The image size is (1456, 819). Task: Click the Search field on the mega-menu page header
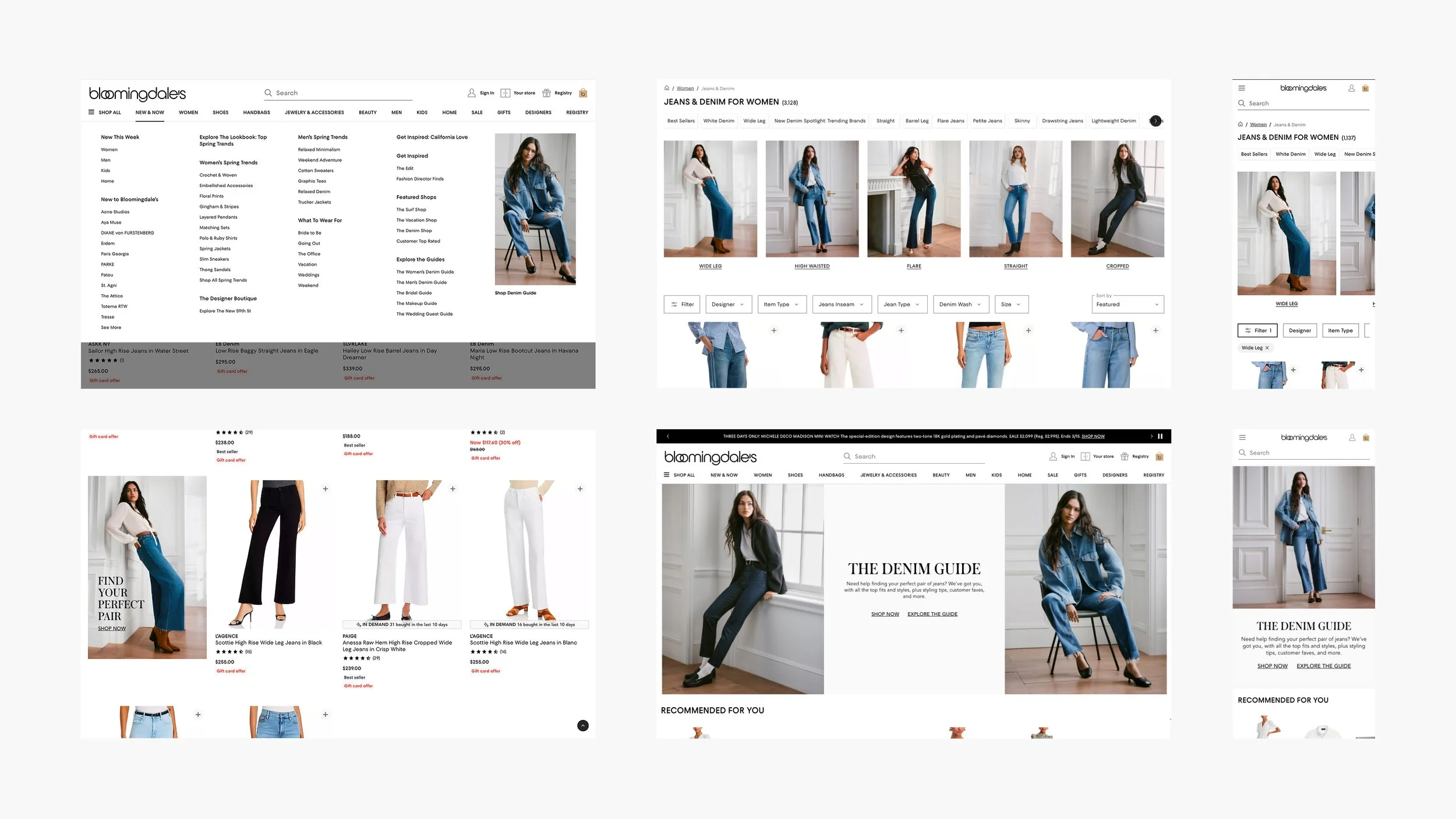click(338, 93)
